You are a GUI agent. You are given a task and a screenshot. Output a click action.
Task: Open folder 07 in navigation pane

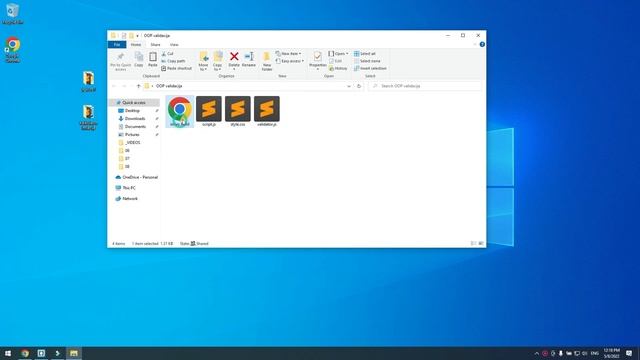(x=127, y=158)
